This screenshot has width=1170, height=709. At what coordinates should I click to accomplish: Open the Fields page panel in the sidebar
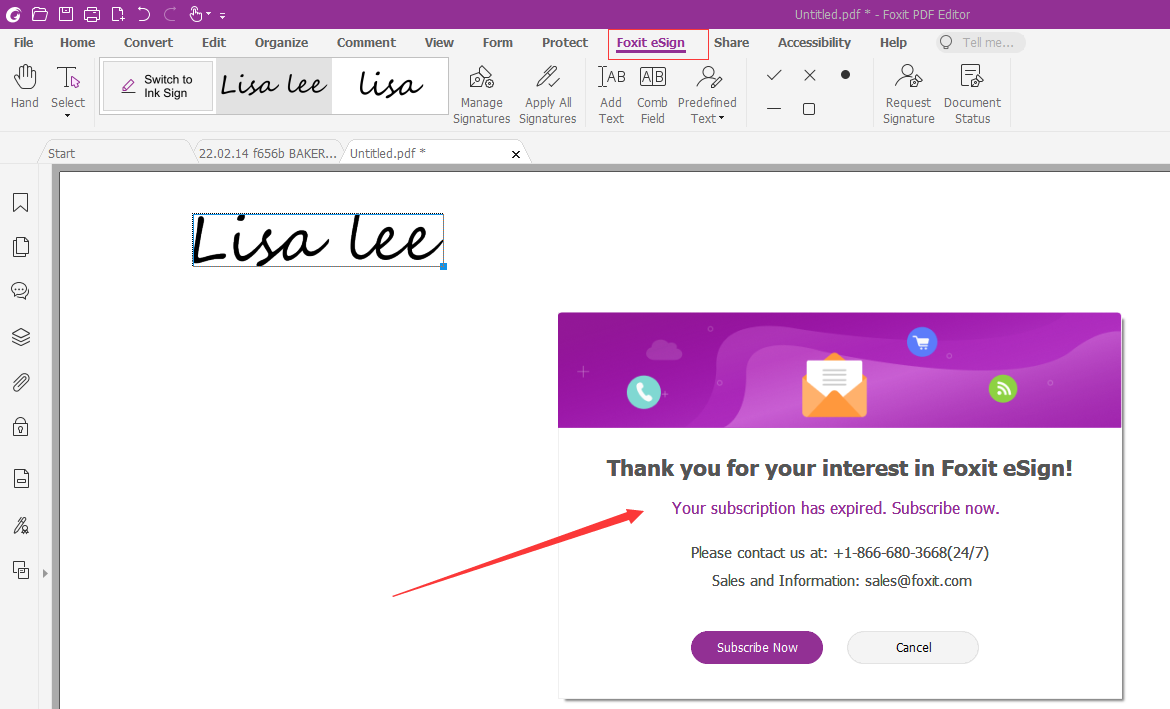pyautogui.click(x=21, y=478)
